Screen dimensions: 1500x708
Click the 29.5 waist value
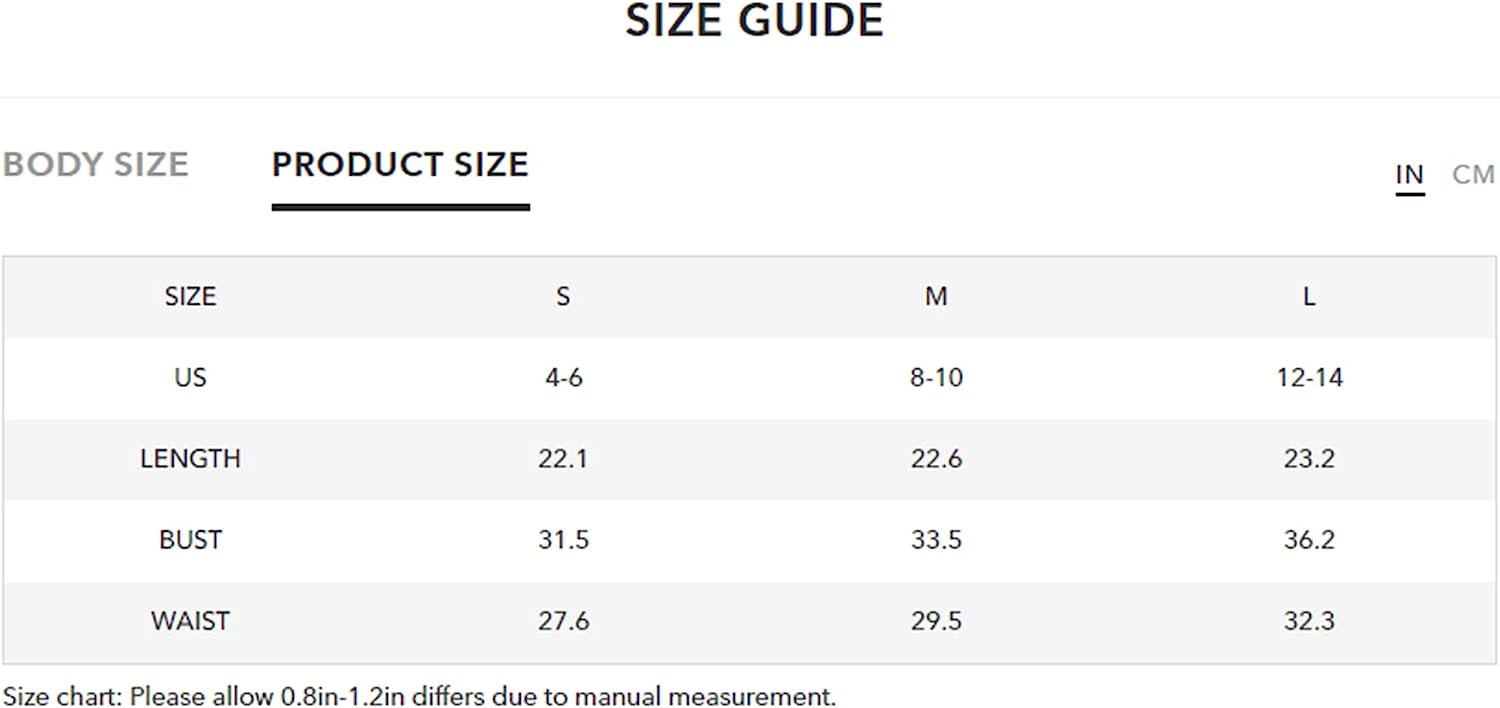(x=936, y=621)
